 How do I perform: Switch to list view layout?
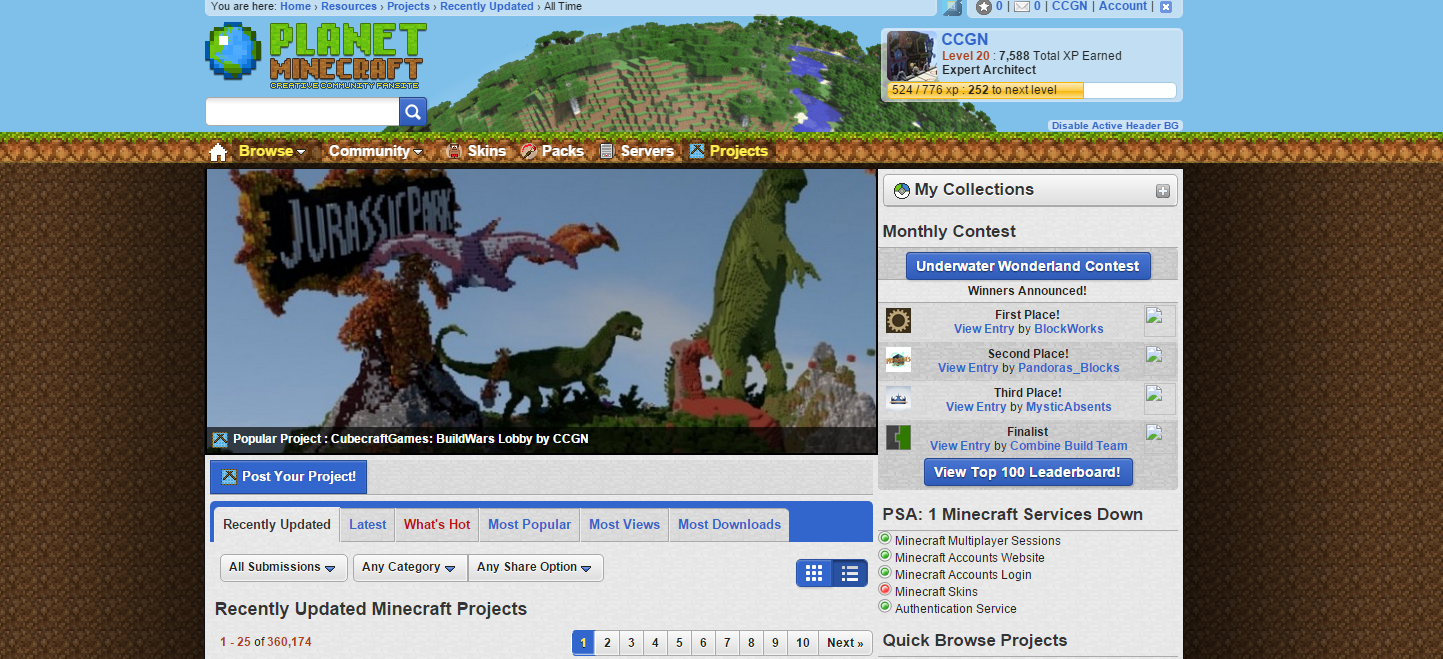pyautogui.click(x=850, y=573)
